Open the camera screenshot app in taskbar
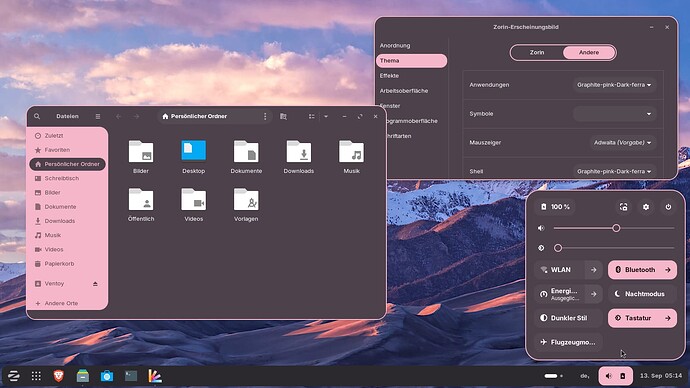Viewport: 690px width, 388px height. pyautogui.click(x=106, y=376)
